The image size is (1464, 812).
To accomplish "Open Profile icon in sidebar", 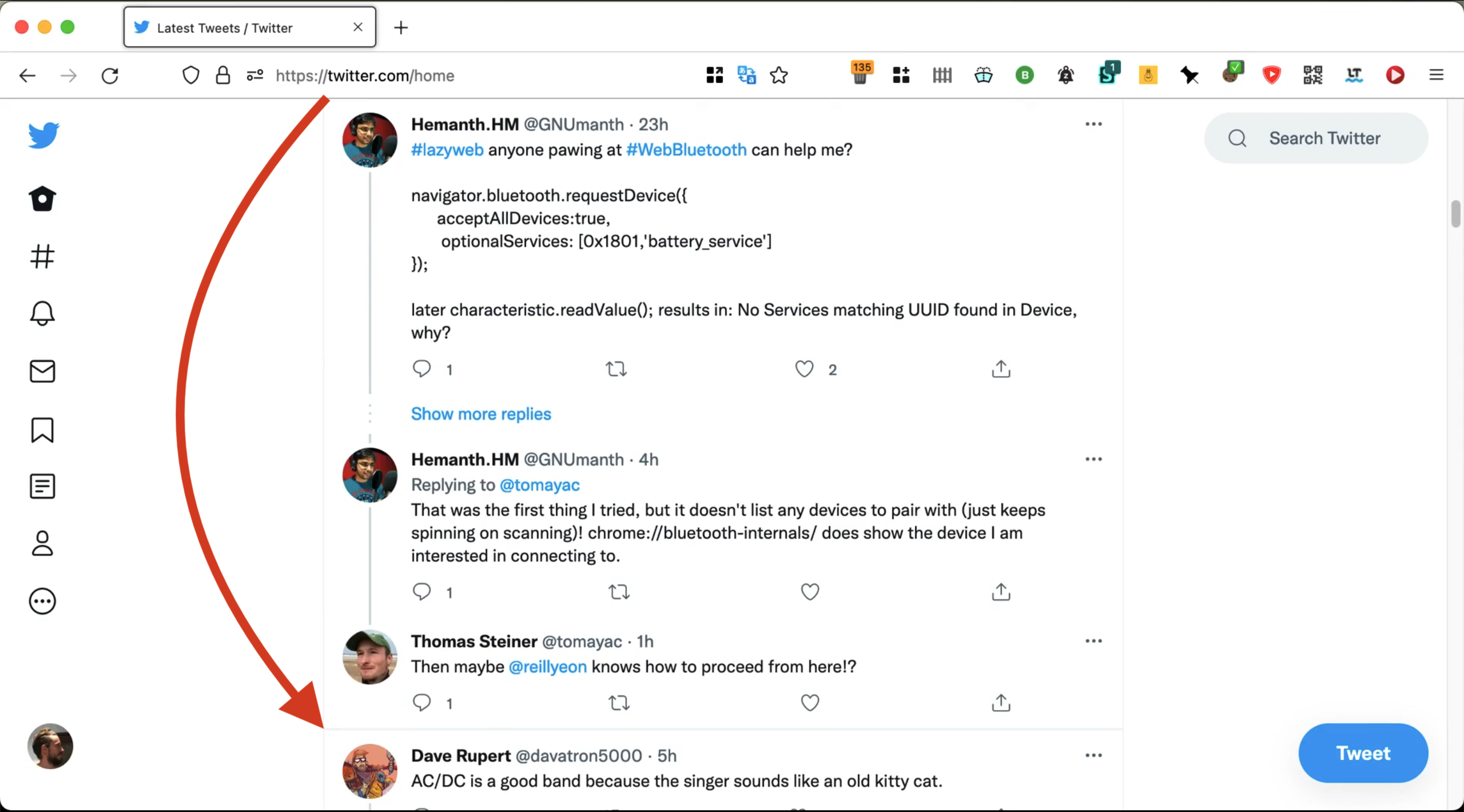I will tap(42, 544).
